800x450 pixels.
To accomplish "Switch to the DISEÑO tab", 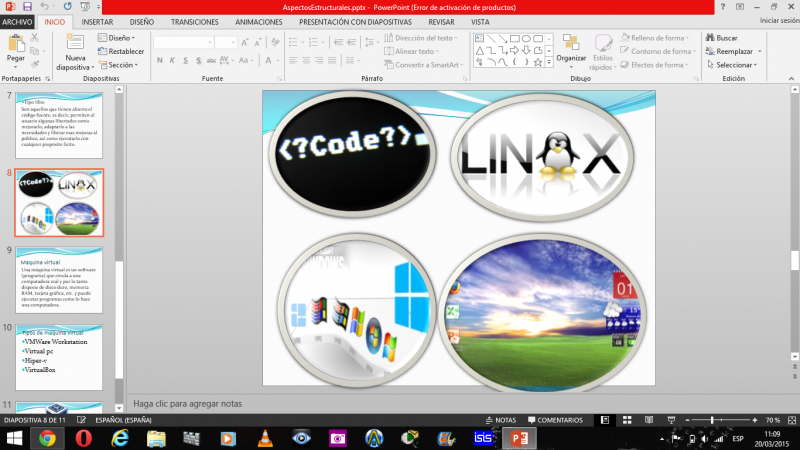I will (142, 22).
